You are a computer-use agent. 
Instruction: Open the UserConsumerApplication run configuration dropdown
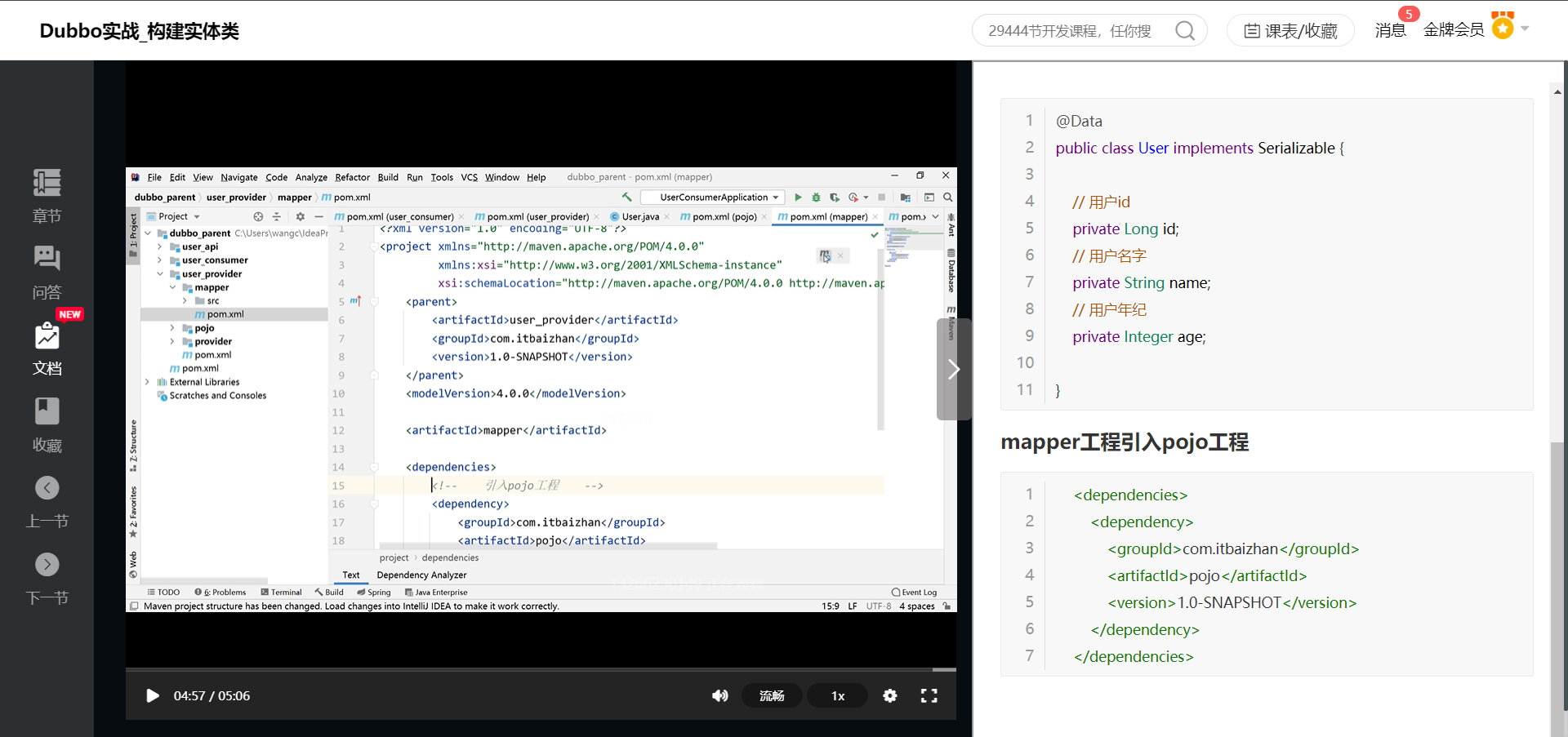coord(712,198)
